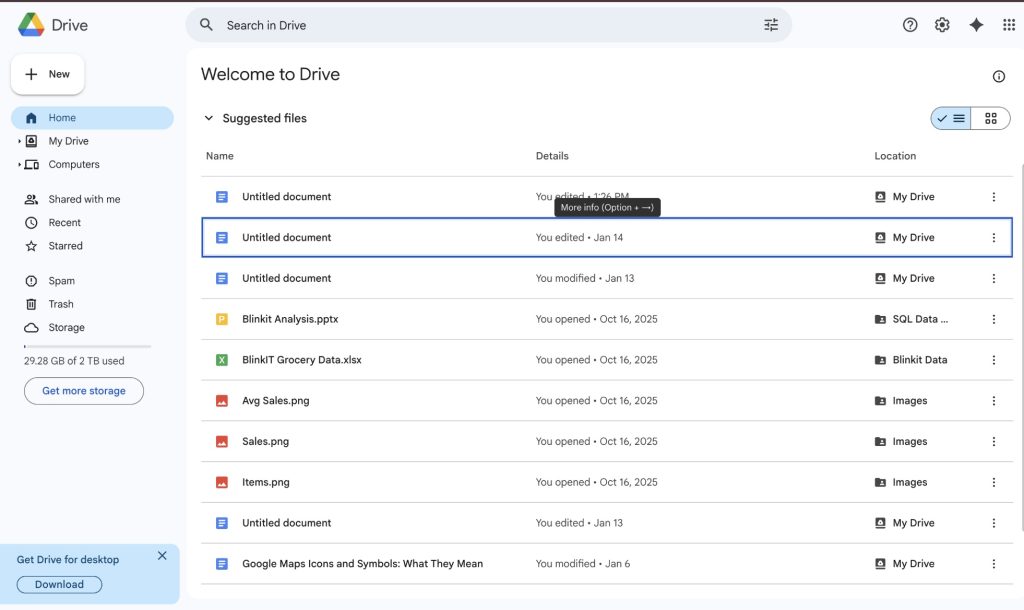Open the Google apps launcher grid
This screenshot has width=1024, height=610.
[x=1009, y=24]
